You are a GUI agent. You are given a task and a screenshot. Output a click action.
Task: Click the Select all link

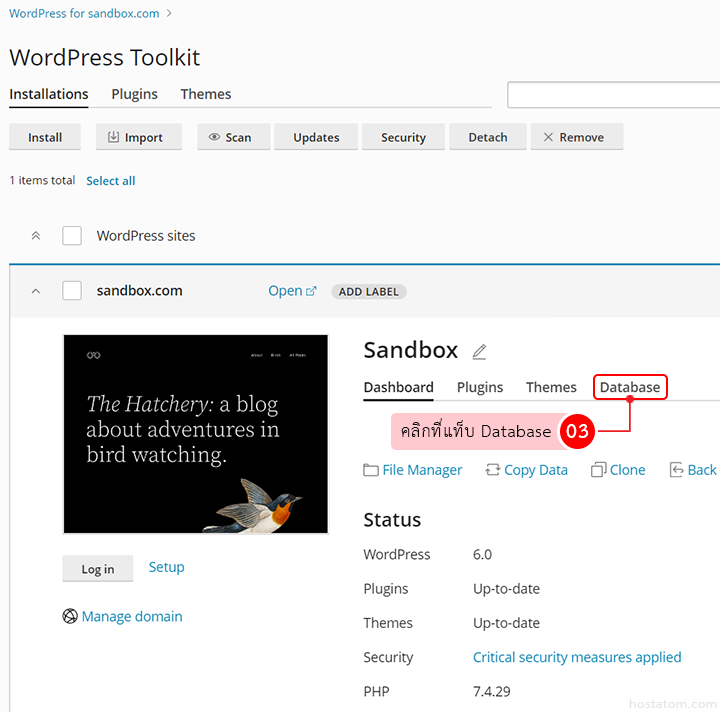110,181
